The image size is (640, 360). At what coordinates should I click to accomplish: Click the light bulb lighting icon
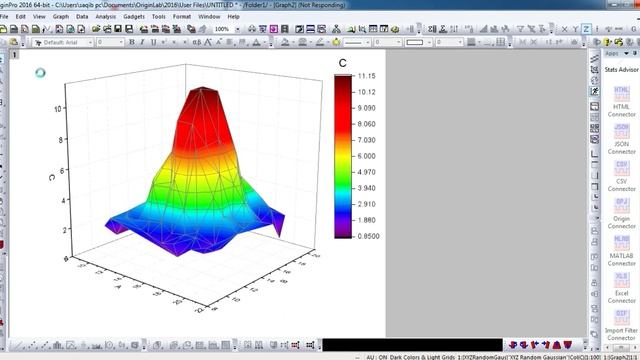[336, 42]
